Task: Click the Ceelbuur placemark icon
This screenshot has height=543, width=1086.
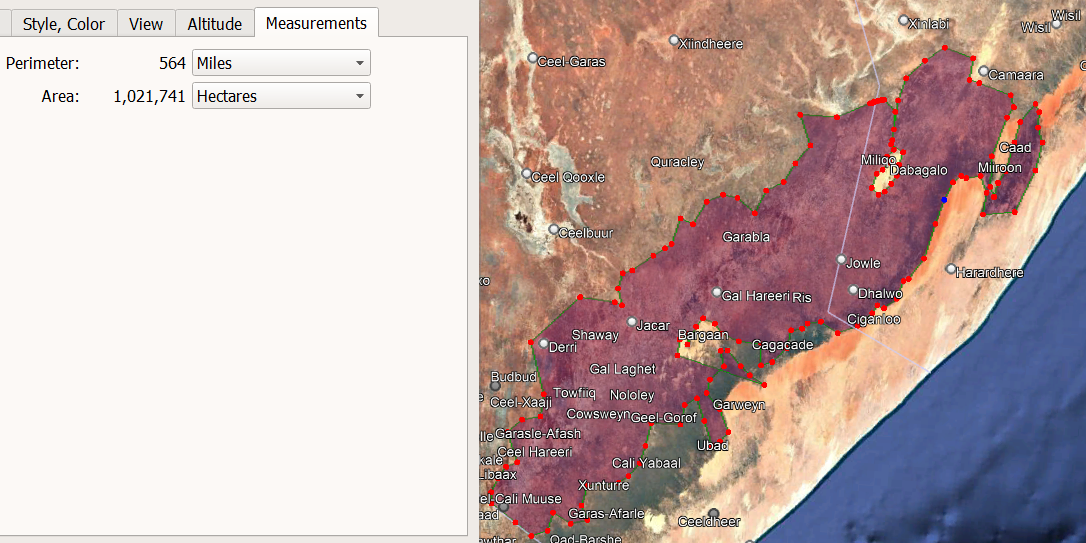Action: [554, 230]
